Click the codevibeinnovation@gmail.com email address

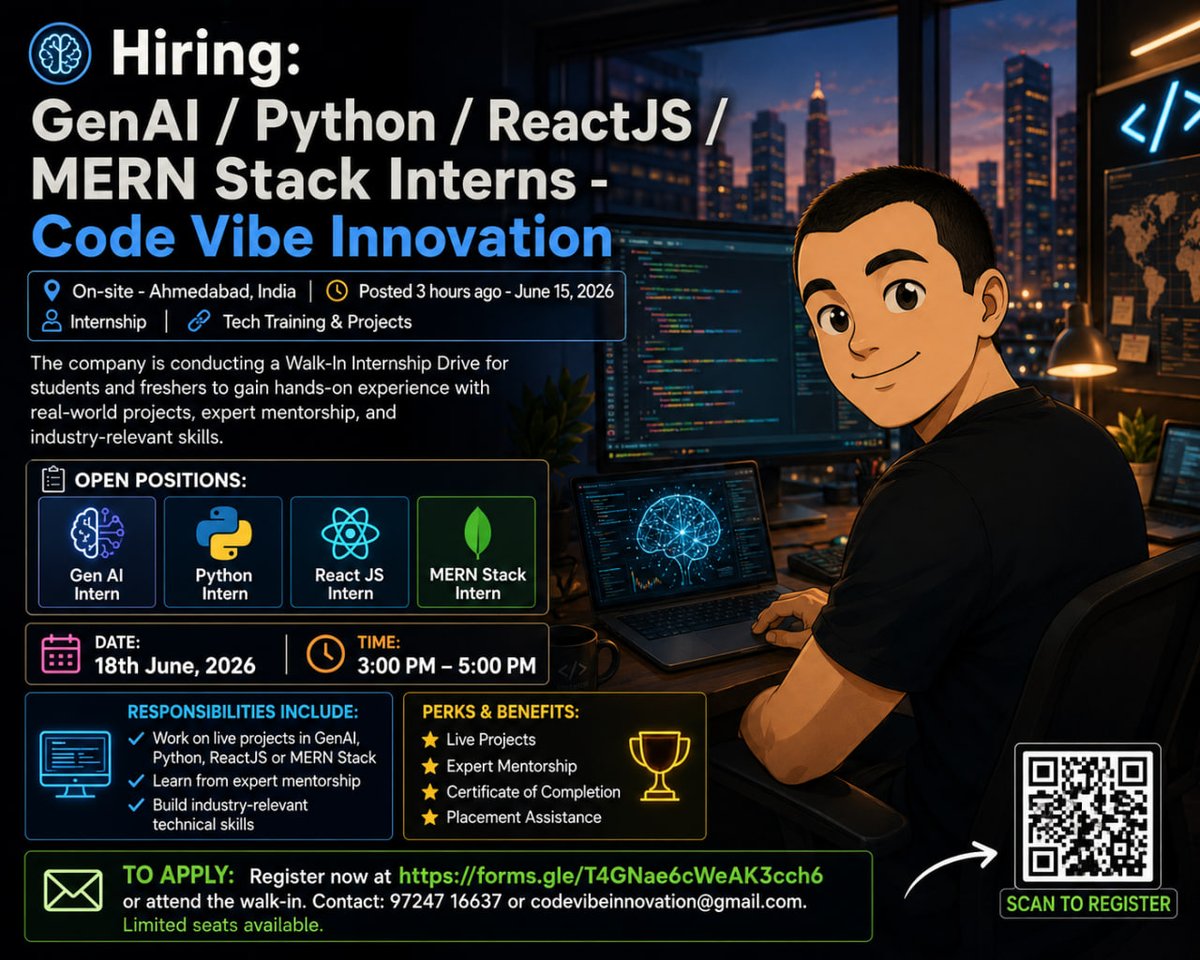click(x=667, y=902)
